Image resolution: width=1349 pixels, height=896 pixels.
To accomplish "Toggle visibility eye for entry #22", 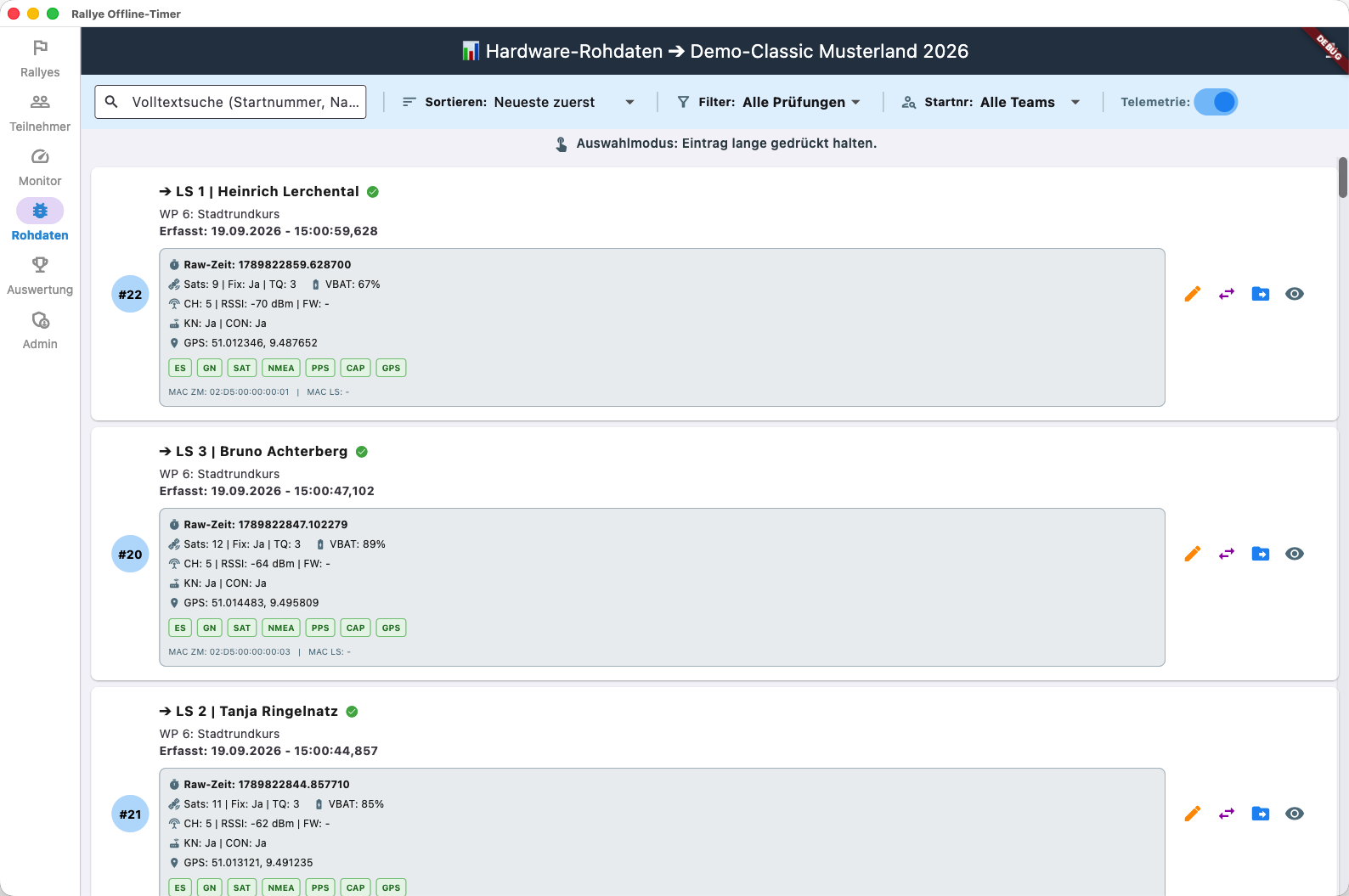I will pyautogui.click(x=1295, y=294).
